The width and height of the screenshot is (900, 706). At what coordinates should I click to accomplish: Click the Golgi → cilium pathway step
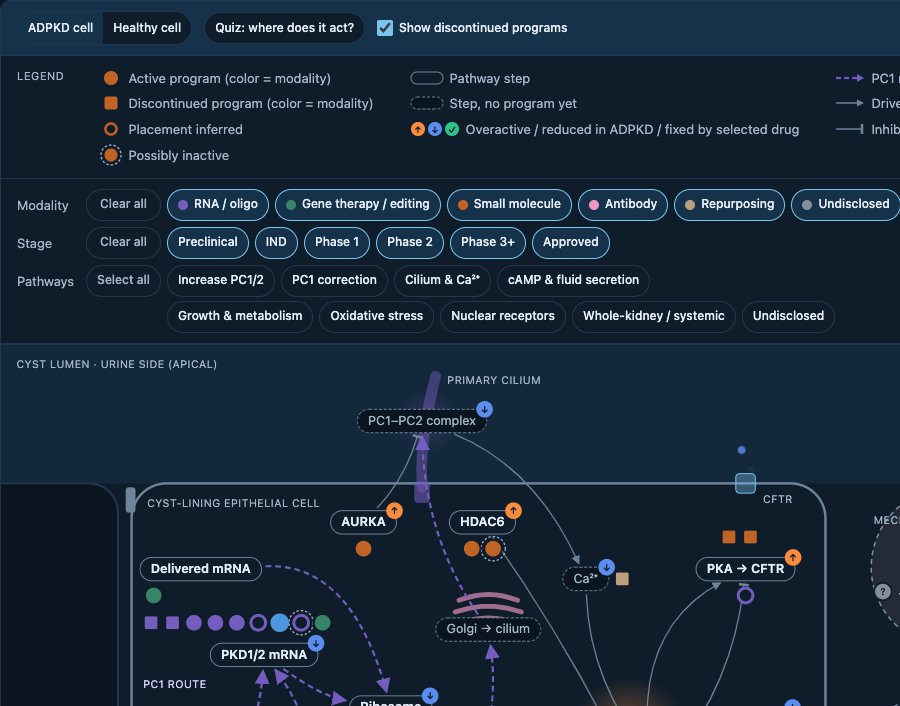(x=488, y=629)
